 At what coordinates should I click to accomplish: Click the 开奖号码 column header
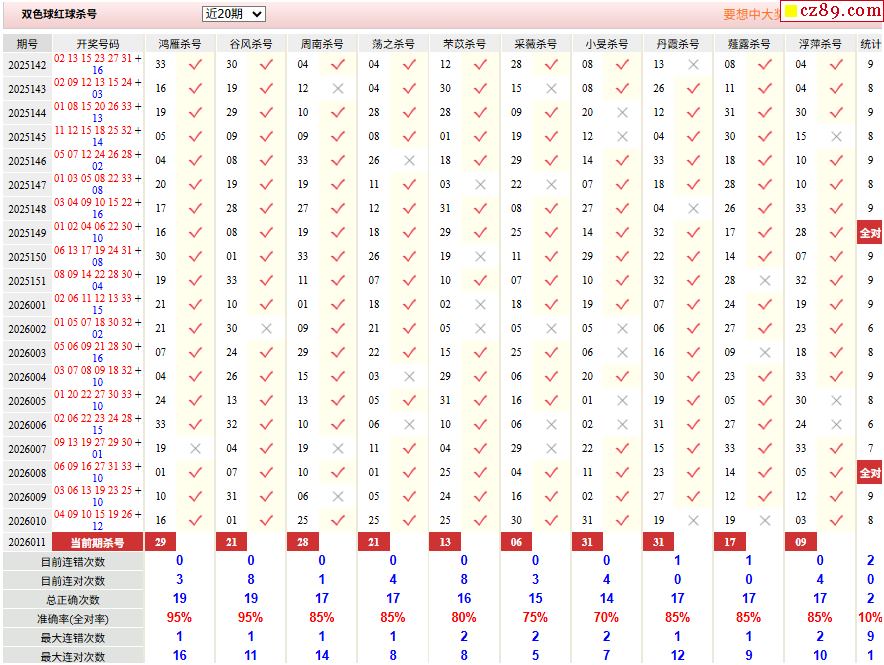pyautogui.click(x=97, y=44)
